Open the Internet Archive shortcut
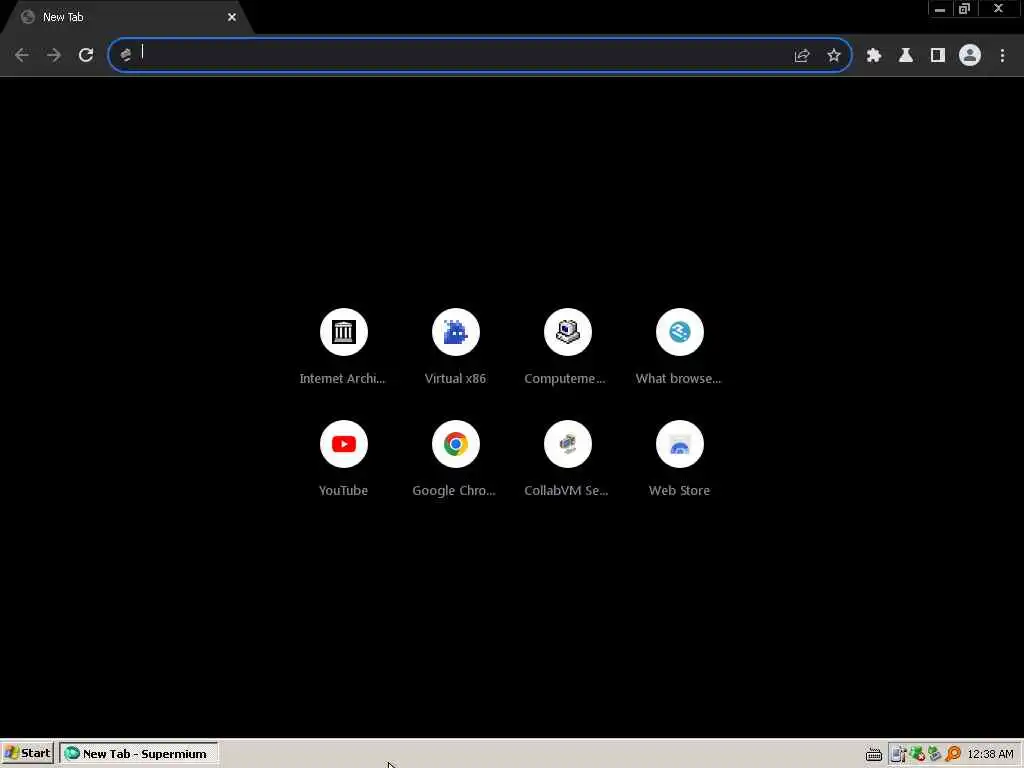Screen dimensions: 1024x768 [344, 347]
